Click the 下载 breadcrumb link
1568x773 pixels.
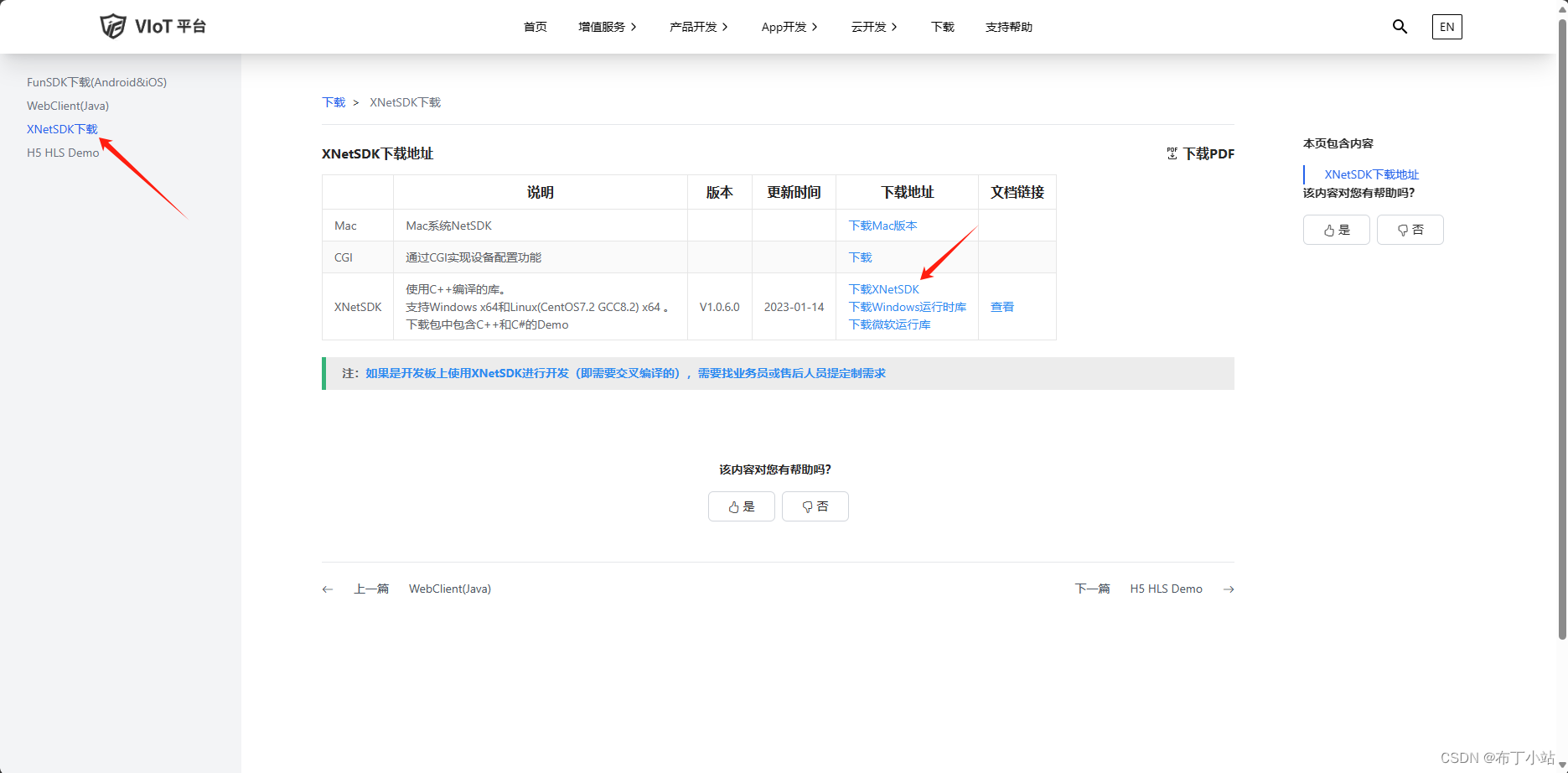334,102
